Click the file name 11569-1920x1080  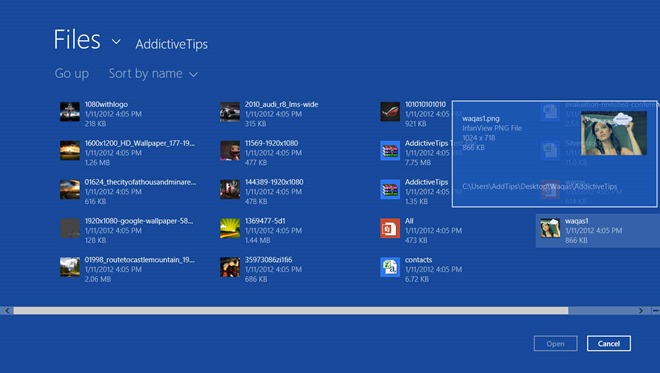pos(271,143)
